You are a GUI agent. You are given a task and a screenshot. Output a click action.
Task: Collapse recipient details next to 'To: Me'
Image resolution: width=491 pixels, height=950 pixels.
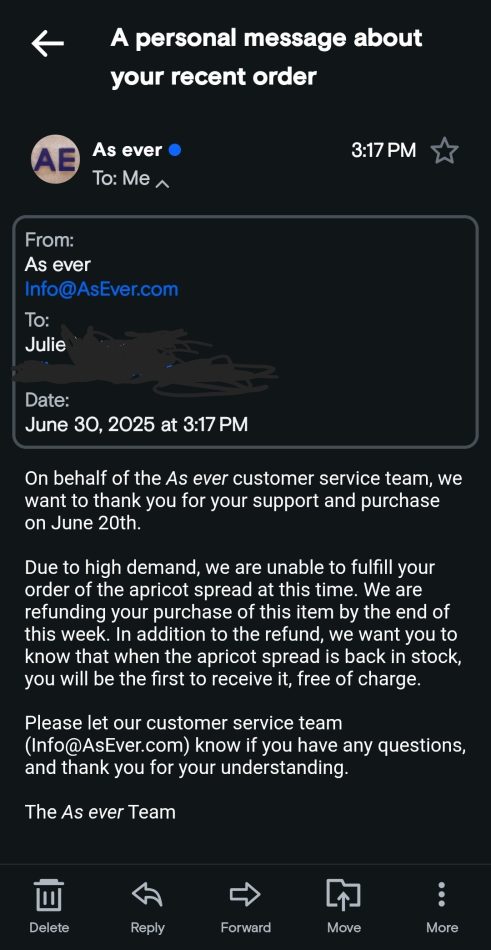click(x=162, y=182)
